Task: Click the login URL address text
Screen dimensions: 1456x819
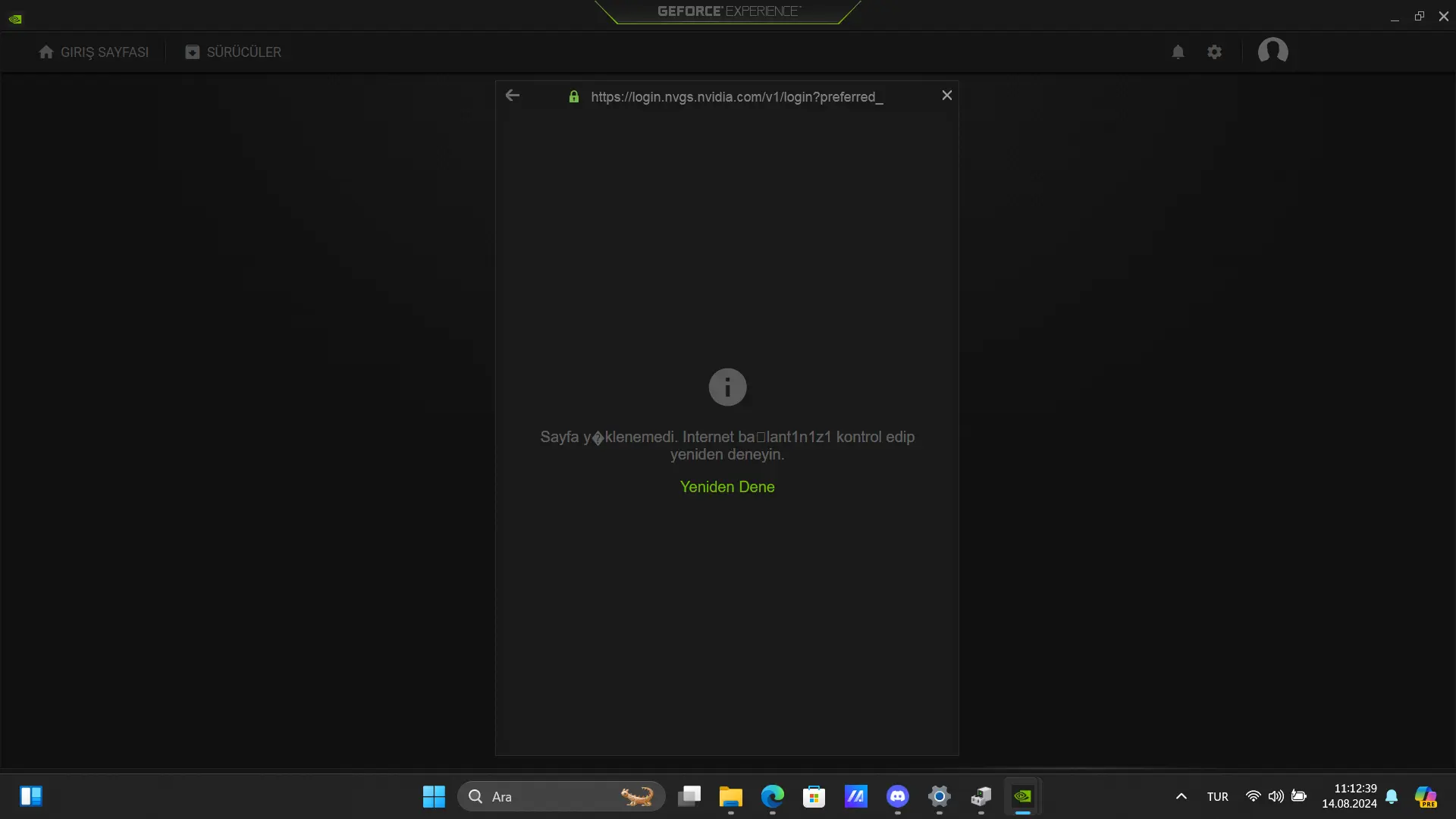Action: pos(737,97)
